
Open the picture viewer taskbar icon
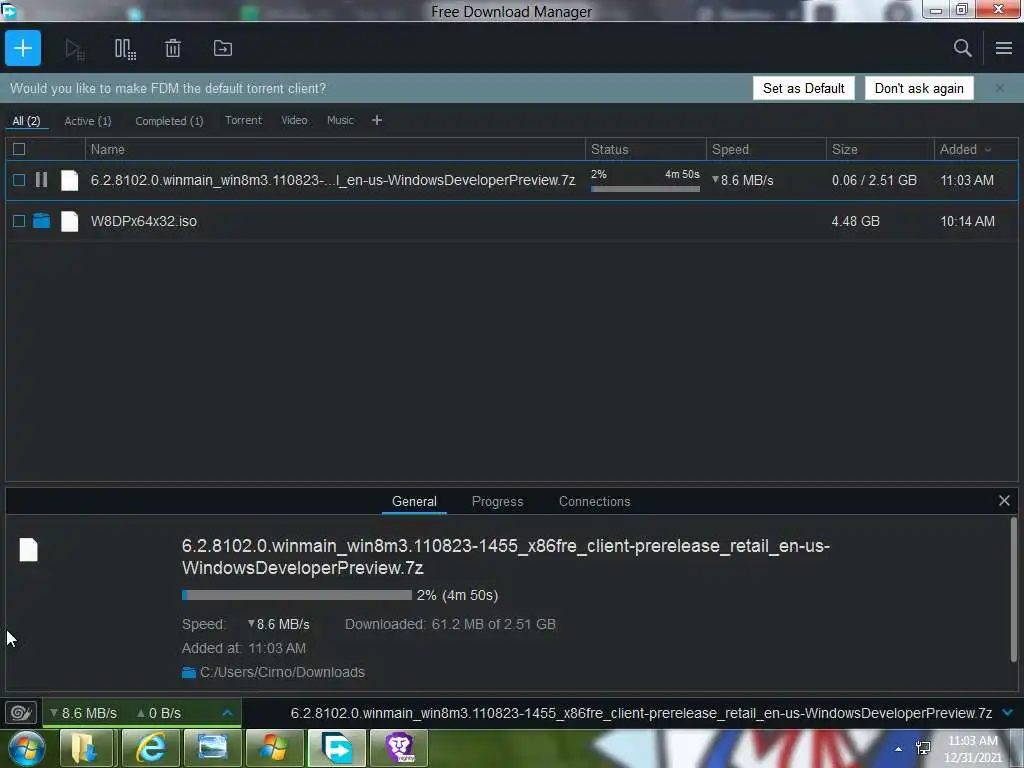click(x=212, y=748)
